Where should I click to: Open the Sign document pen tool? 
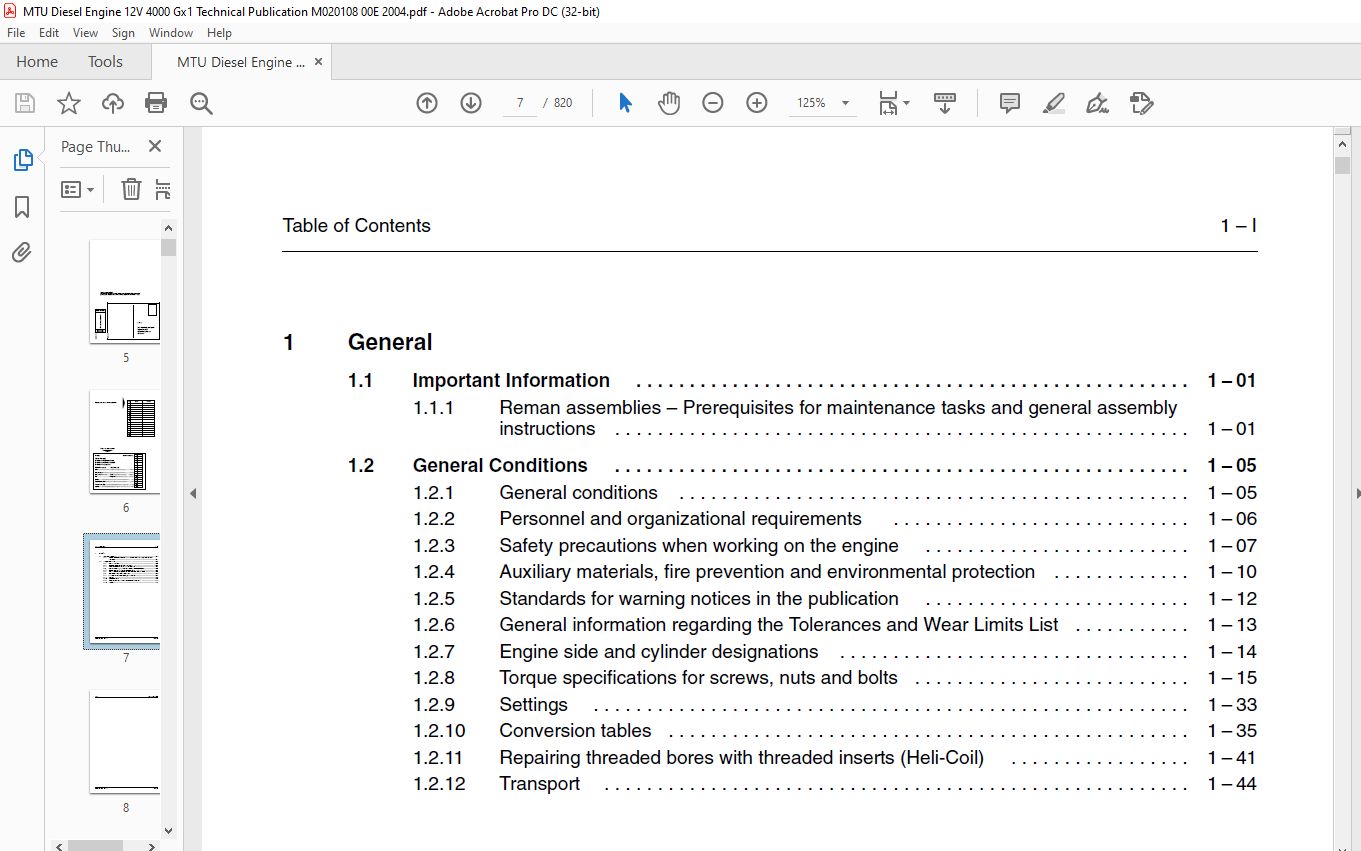[1098, 103]
